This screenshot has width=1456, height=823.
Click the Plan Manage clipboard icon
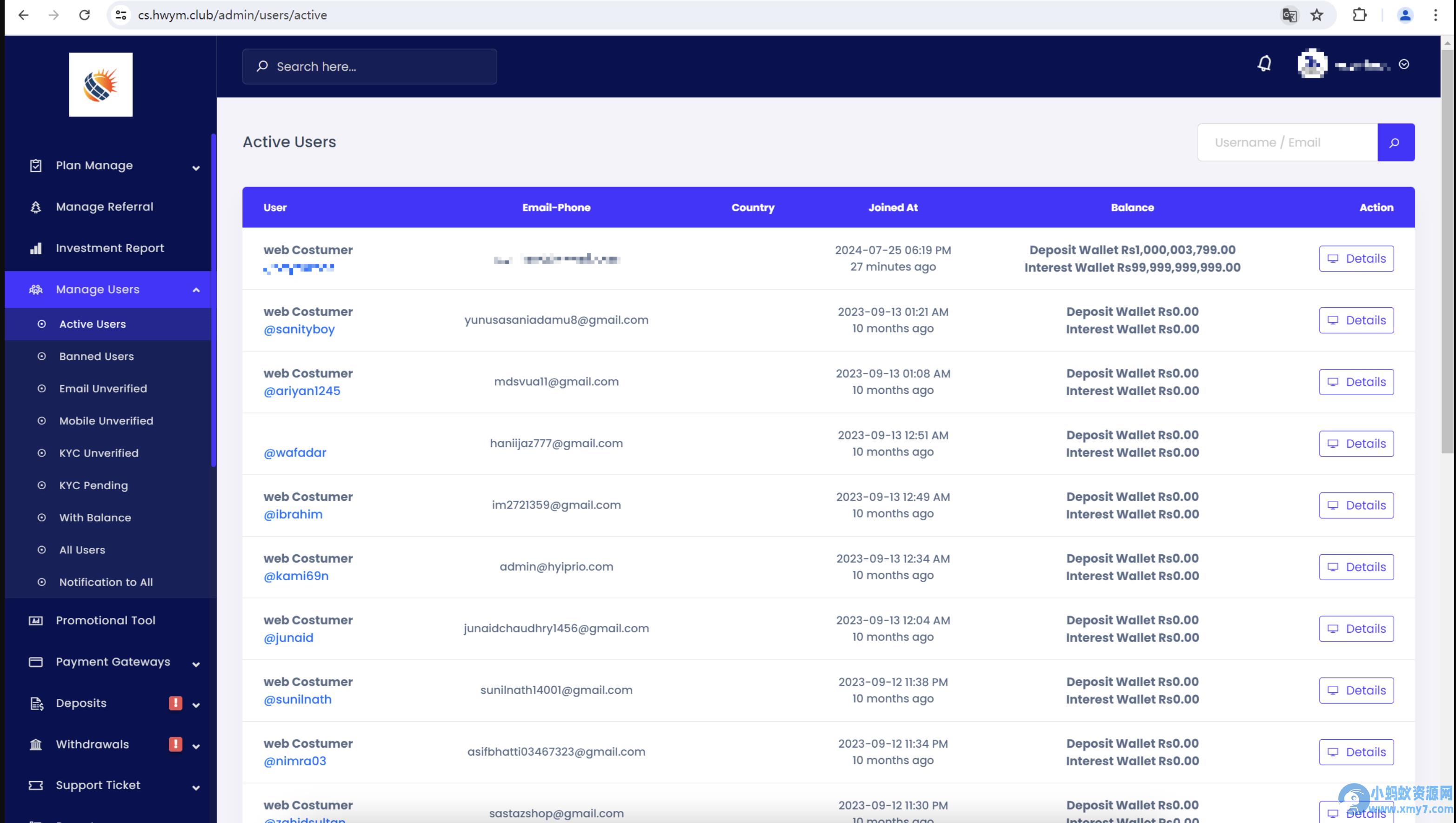pos(36,166)
